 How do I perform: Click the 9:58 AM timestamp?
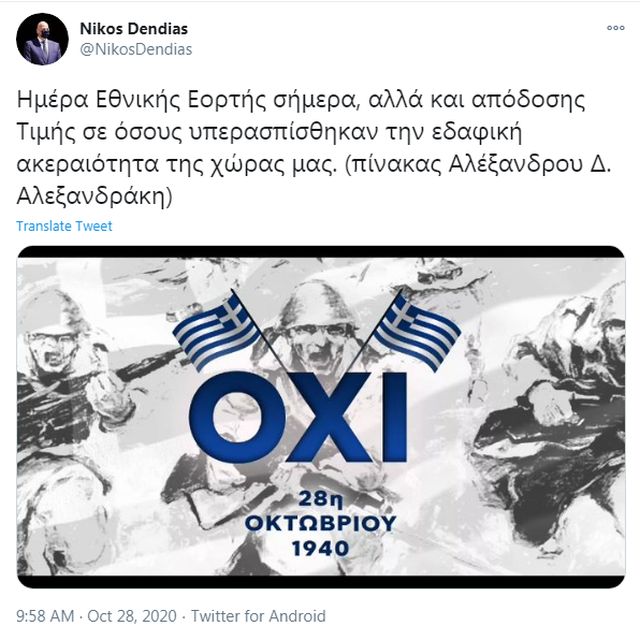pyautogui.click(x=45, y=616)
